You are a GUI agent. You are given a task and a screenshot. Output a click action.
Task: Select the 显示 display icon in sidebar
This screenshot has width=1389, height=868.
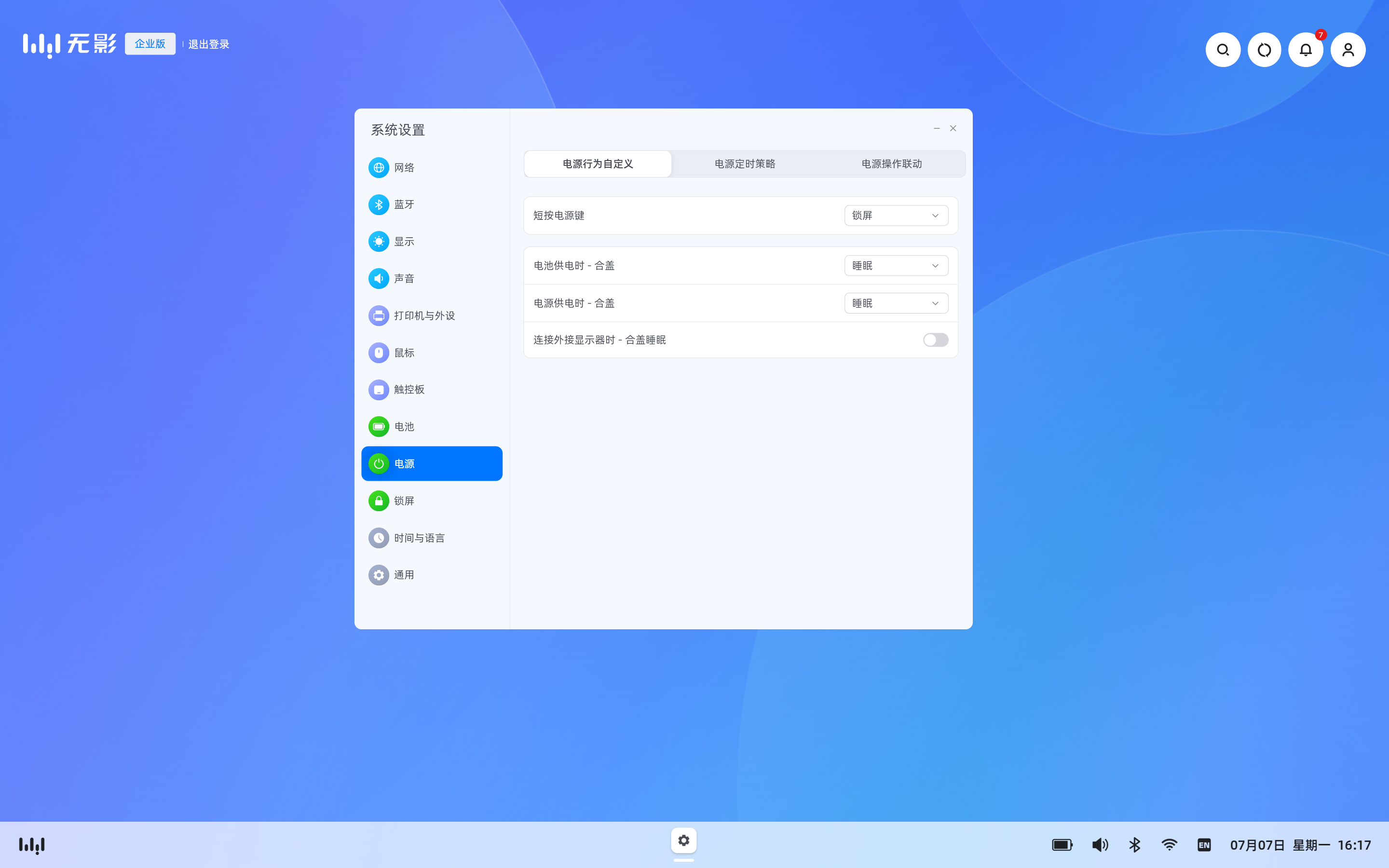pos(378,242)
